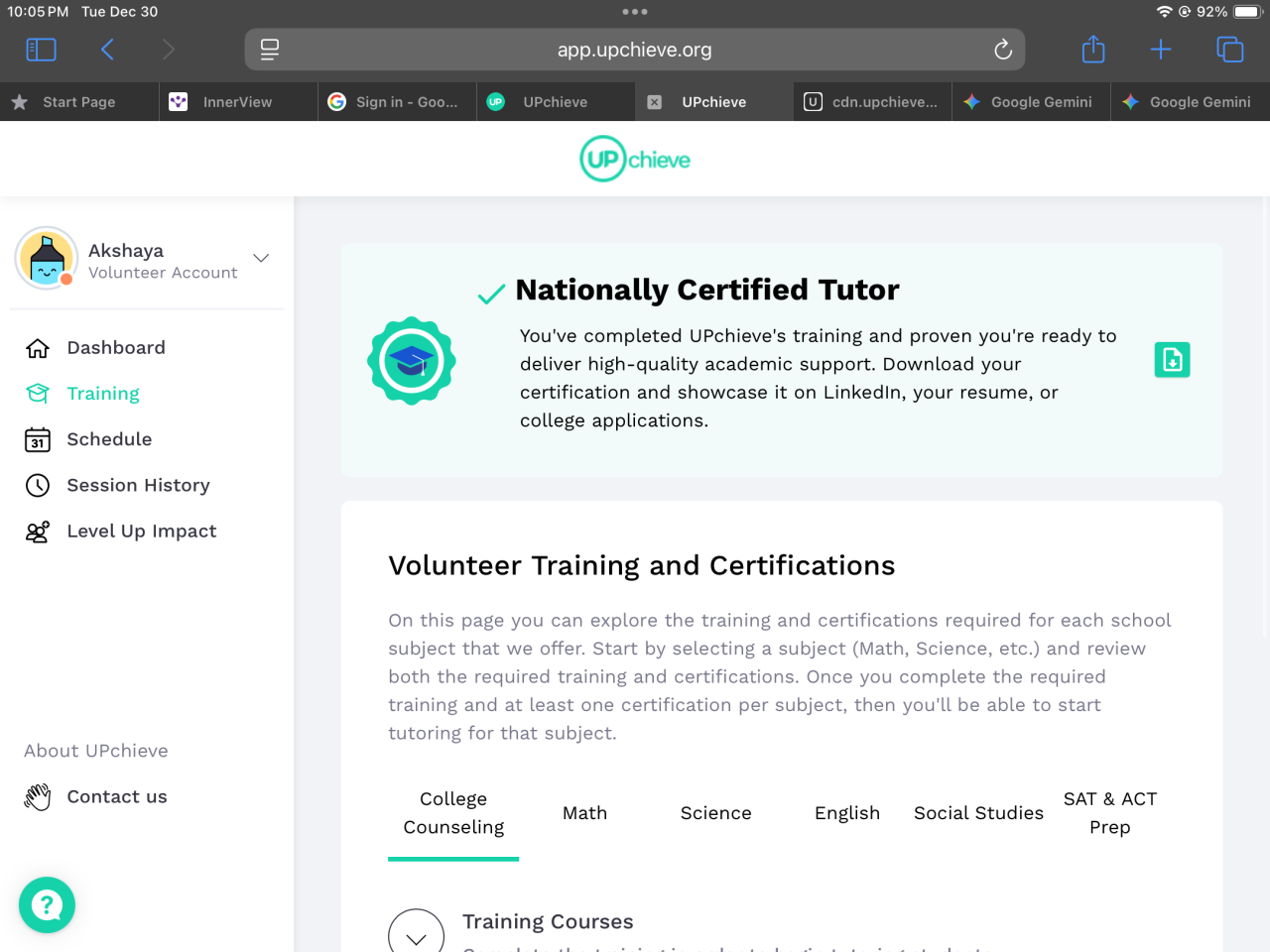1270x952 pixels.
Task: Go to Dashboard in the sidebar
Action: [115, 348]
